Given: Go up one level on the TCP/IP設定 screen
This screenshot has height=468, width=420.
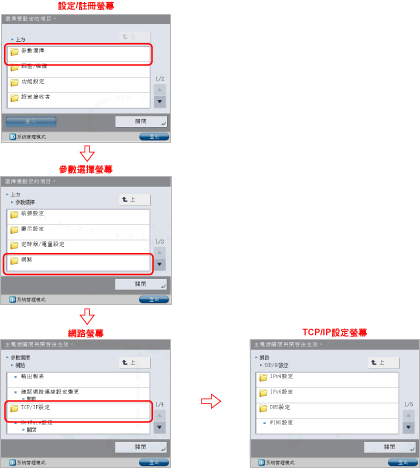Looking at the screenshot, I should click(384, 363).
